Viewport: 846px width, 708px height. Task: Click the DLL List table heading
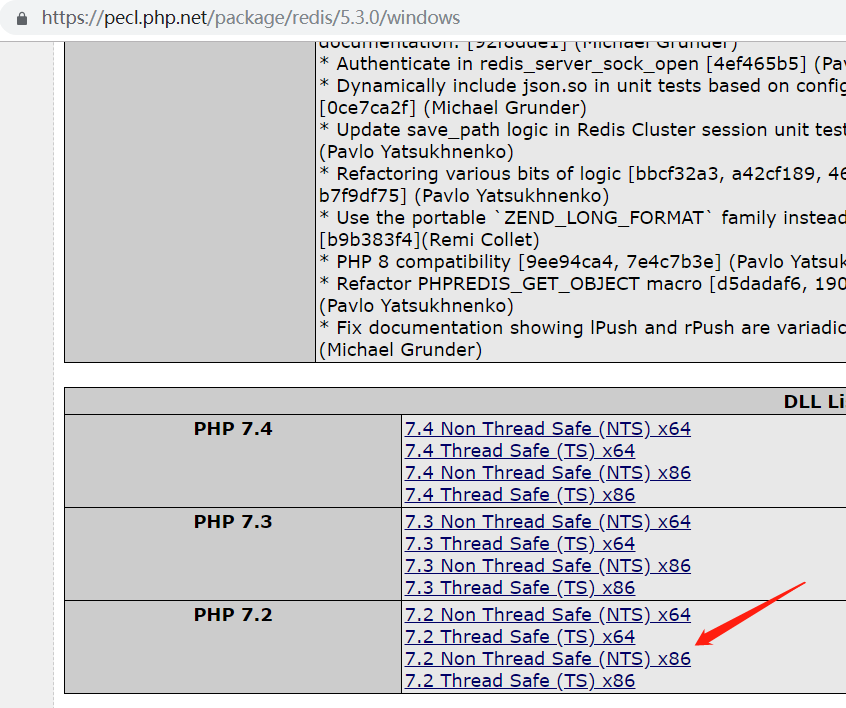tap(814, 401)
